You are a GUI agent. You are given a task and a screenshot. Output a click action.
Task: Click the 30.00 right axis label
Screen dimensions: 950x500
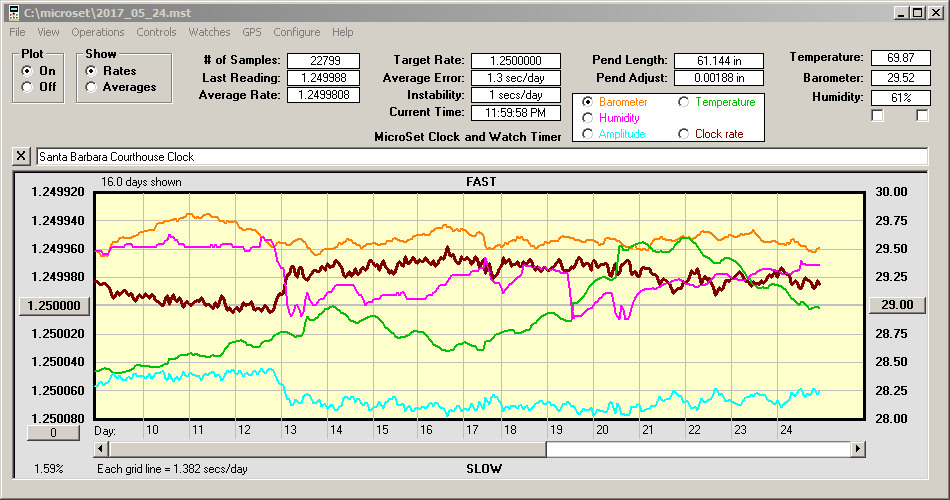click(x=891, y=192)
